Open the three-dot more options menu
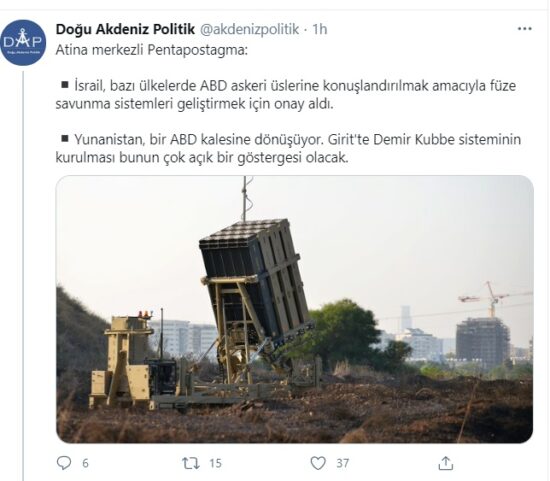Screen dimensions: 550x481 525,28
